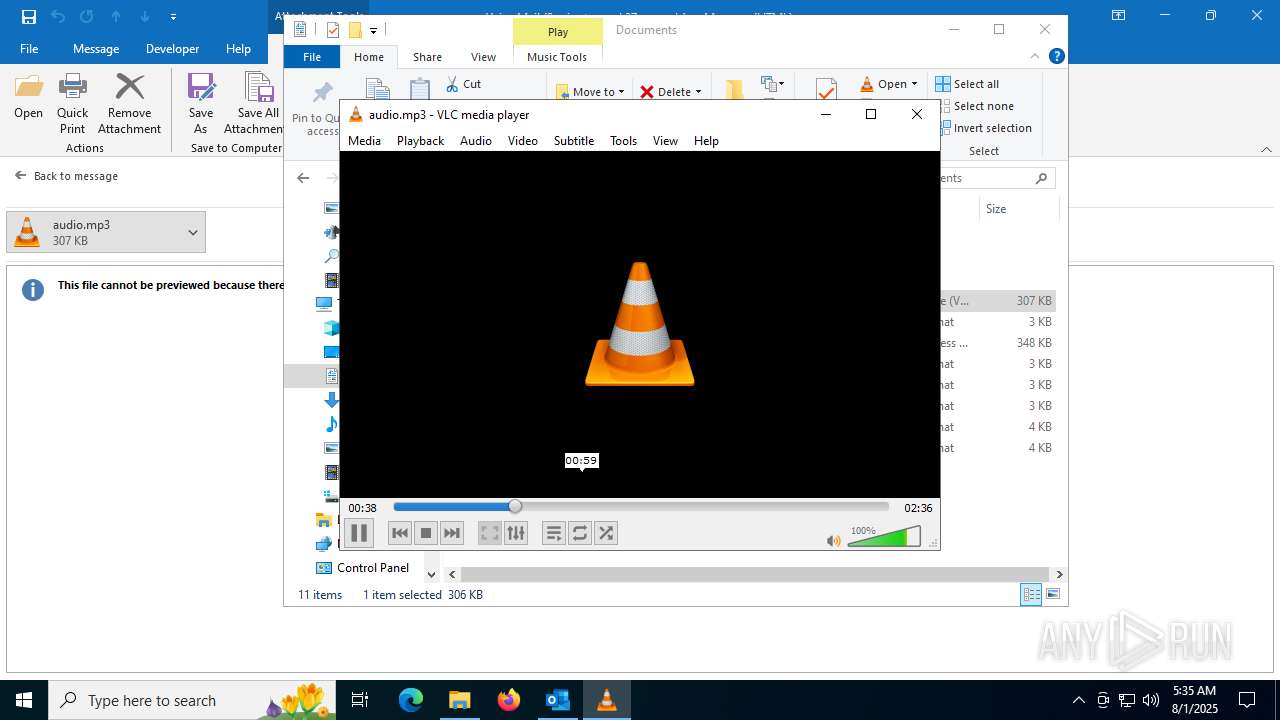Image resolution: width=1280 pixels, height=720 pixels.
Task: Click Quick Print in Outlook ribbon
Action: tap(72, 103)
